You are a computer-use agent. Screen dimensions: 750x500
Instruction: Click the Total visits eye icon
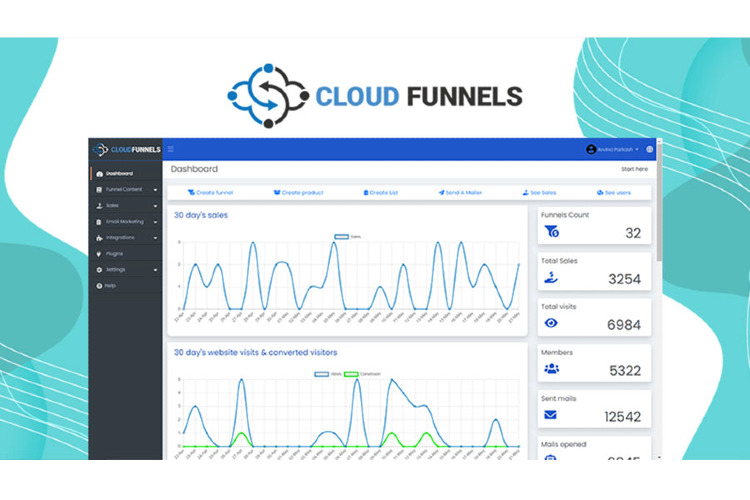click(551, 323)
